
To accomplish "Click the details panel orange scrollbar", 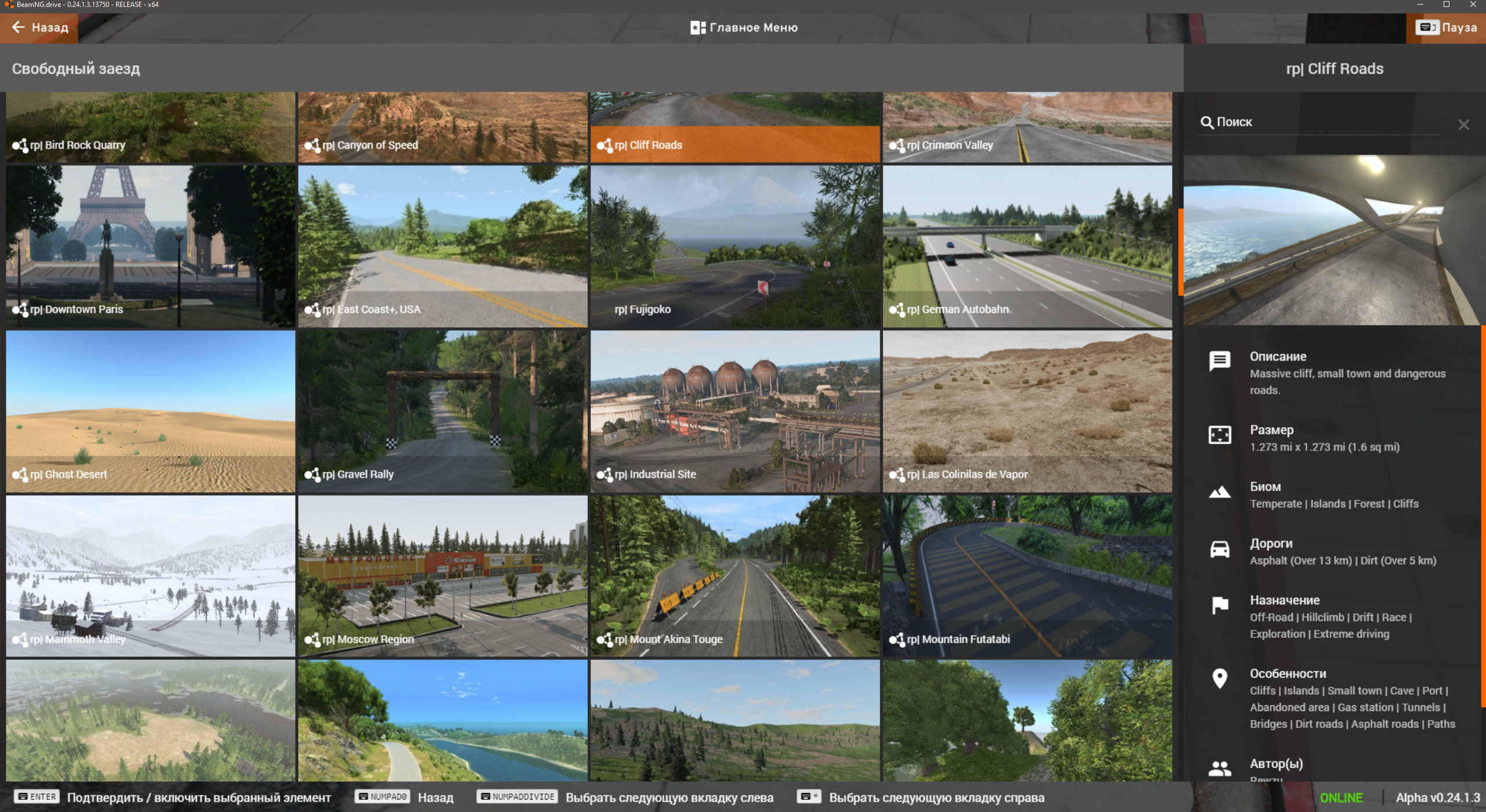I will point(1484,516).
